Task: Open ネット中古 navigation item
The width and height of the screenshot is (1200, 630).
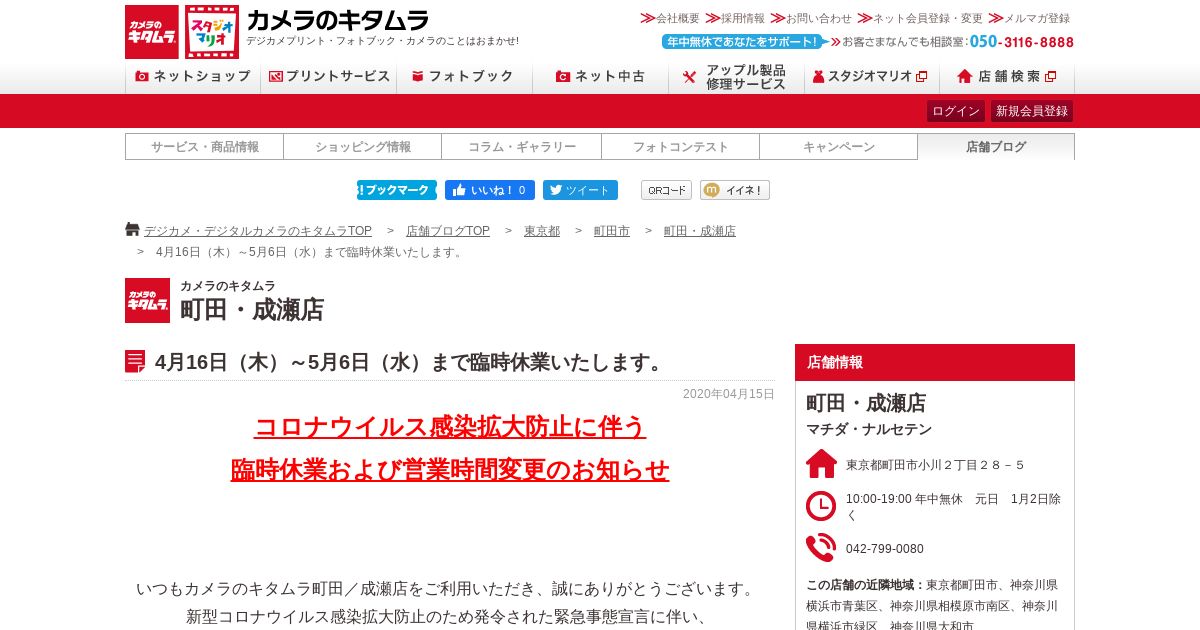Action: click(601, 76)
